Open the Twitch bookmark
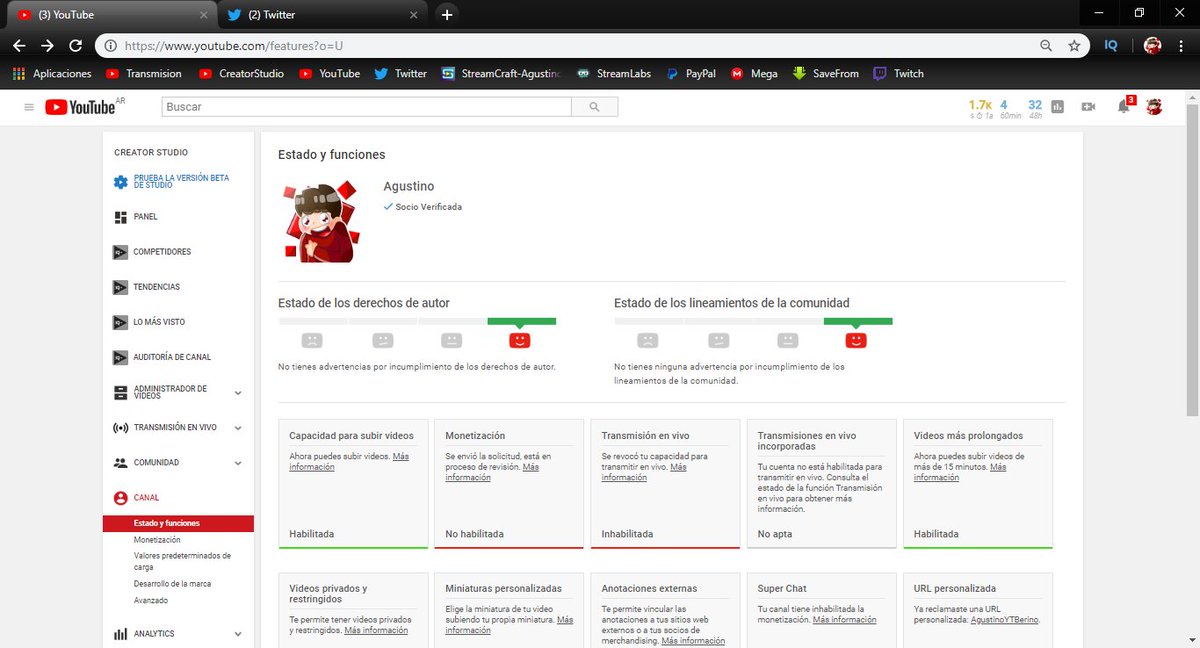The width and height of the screenshot is (1200, 648). click(899, 73)
